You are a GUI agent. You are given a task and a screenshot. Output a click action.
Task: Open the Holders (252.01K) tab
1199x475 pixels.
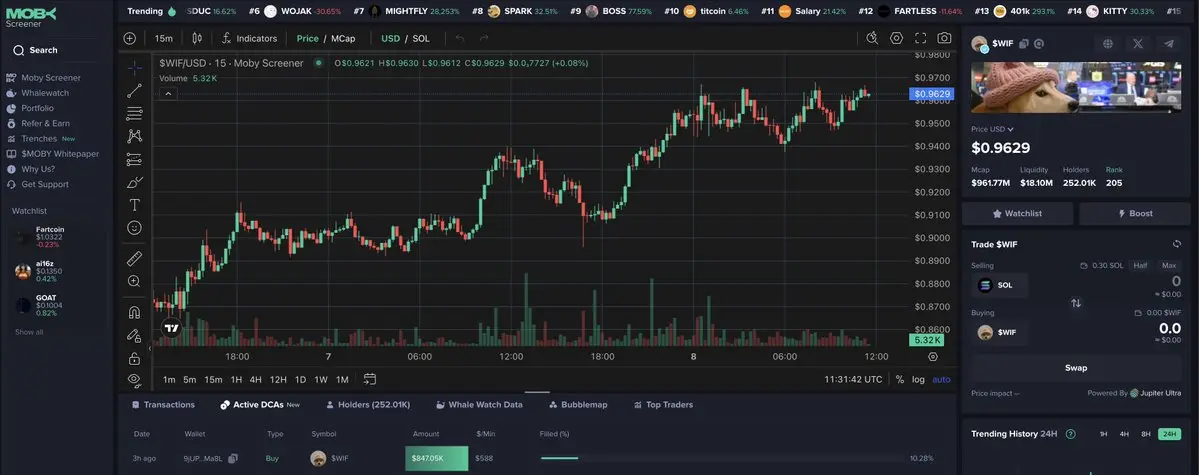[x=369, y=405]
